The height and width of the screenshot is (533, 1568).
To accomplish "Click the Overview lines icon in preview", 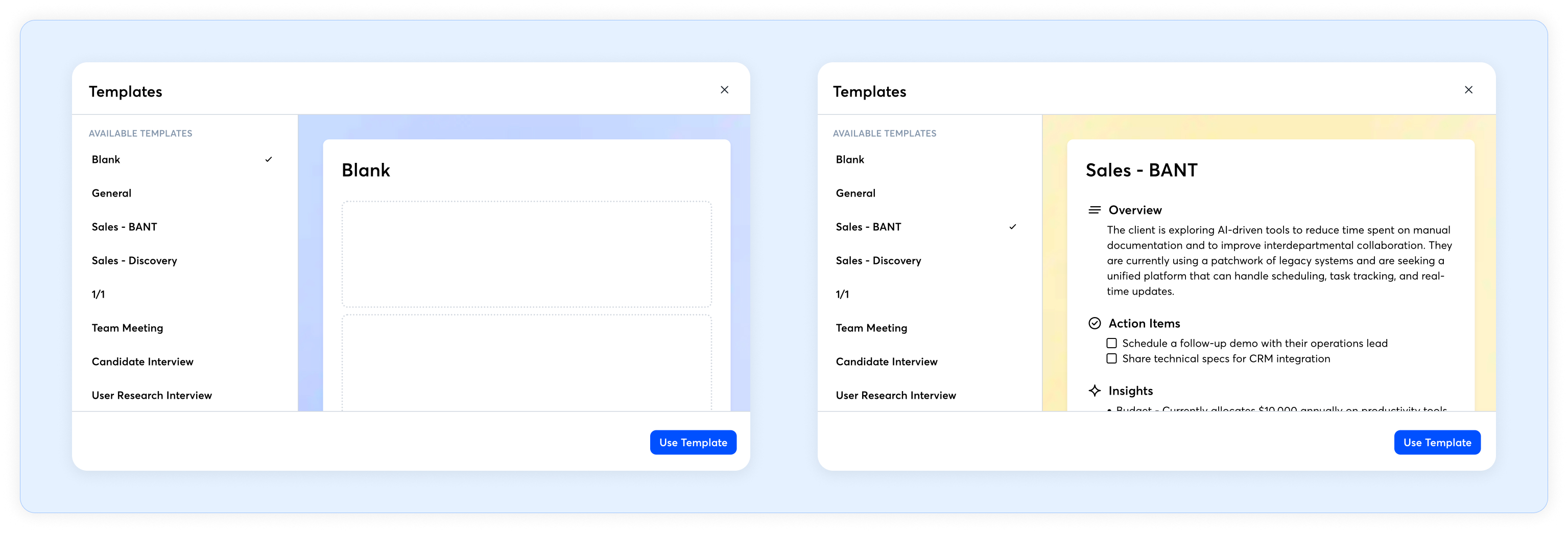I will tap(1094, 210).
